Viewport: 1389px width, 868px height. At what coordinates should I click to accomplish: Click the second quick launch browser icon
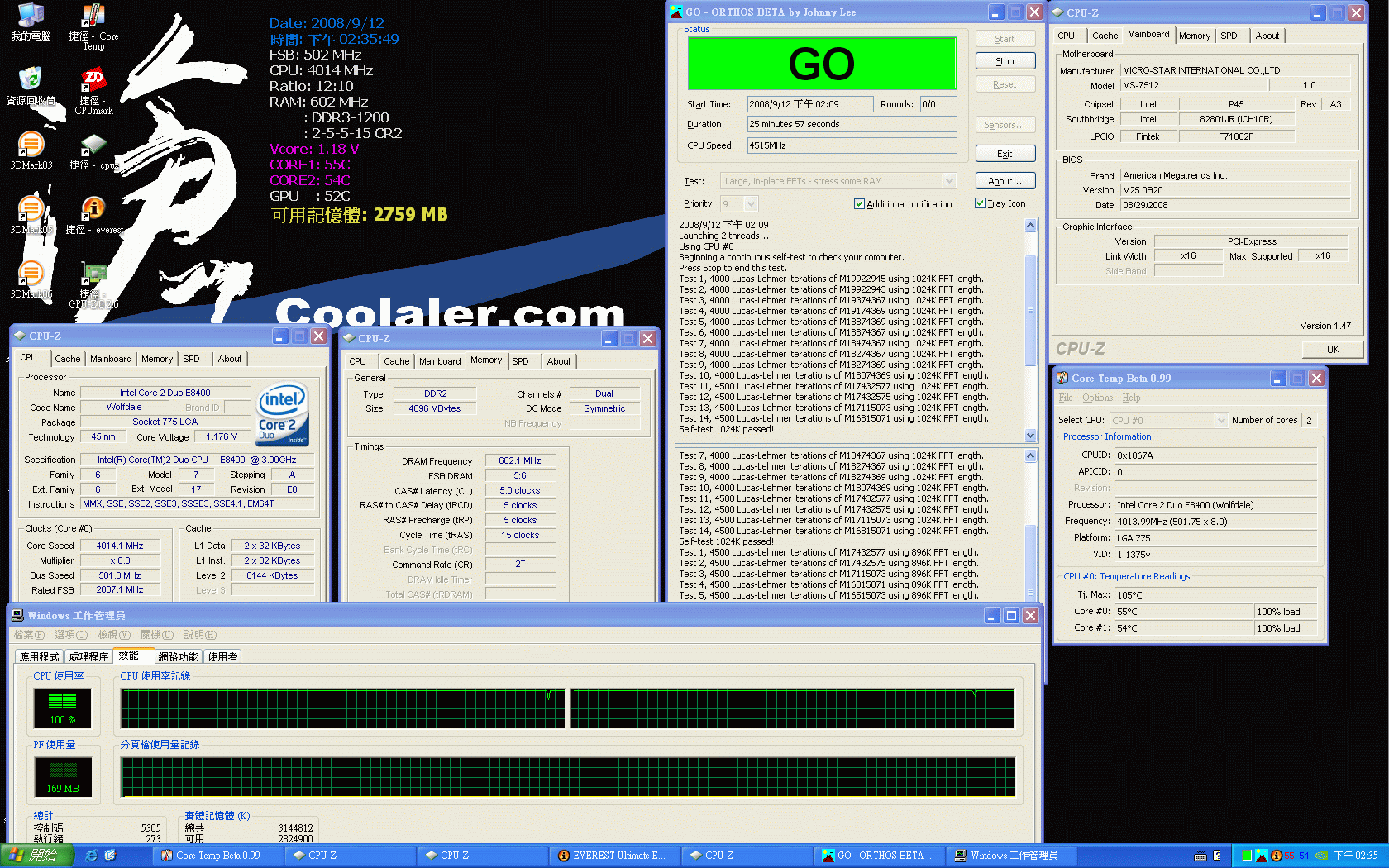click(x=110, y=856)
